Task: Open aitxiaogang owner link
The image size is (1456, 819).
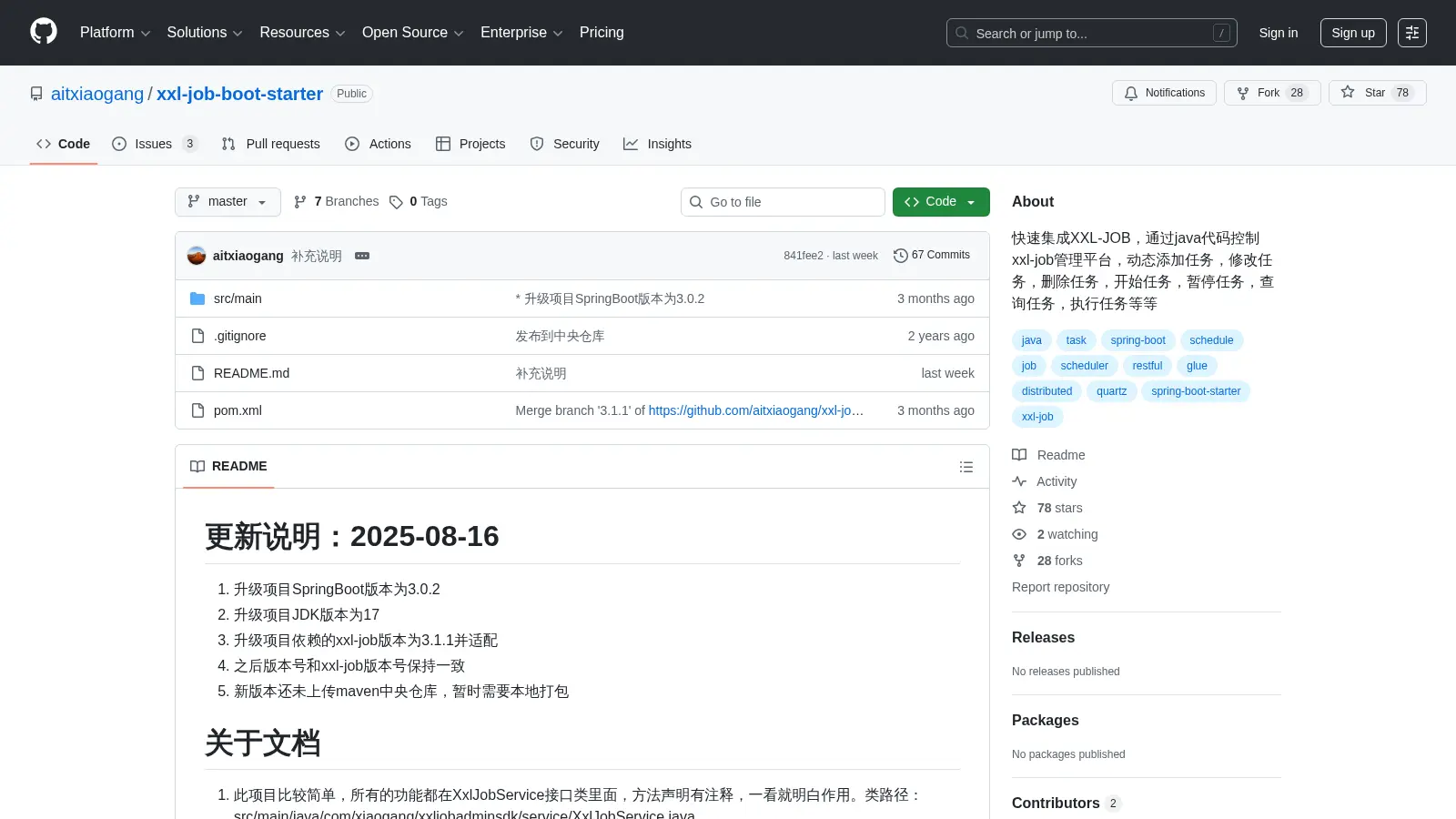Action: 97,94
